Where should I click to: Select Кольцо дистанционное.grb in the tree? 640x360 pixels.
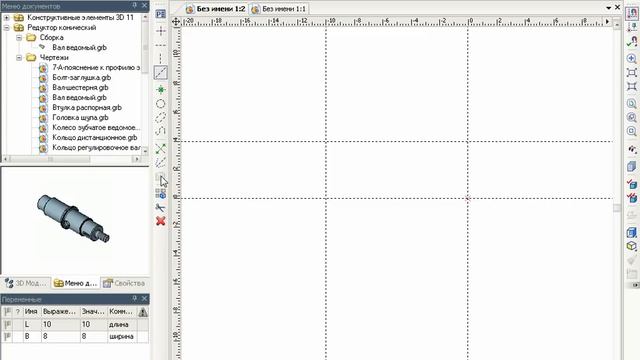point(95,138)
